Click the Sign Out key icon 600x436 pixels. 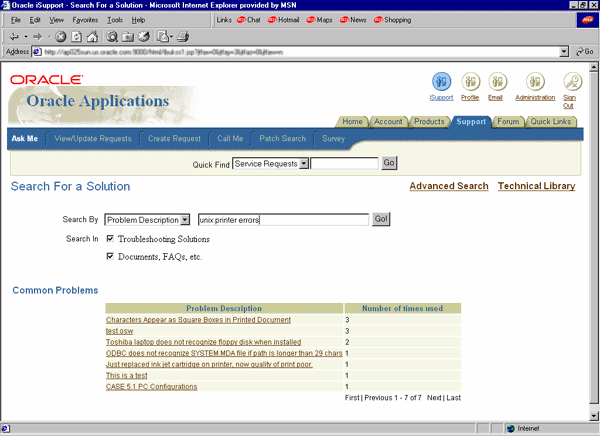pos(572,81)
